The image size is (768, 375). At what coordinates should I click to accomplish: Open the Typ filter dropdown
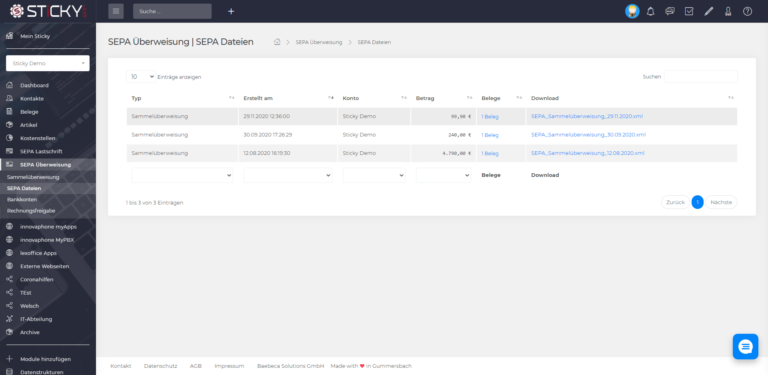182,175
